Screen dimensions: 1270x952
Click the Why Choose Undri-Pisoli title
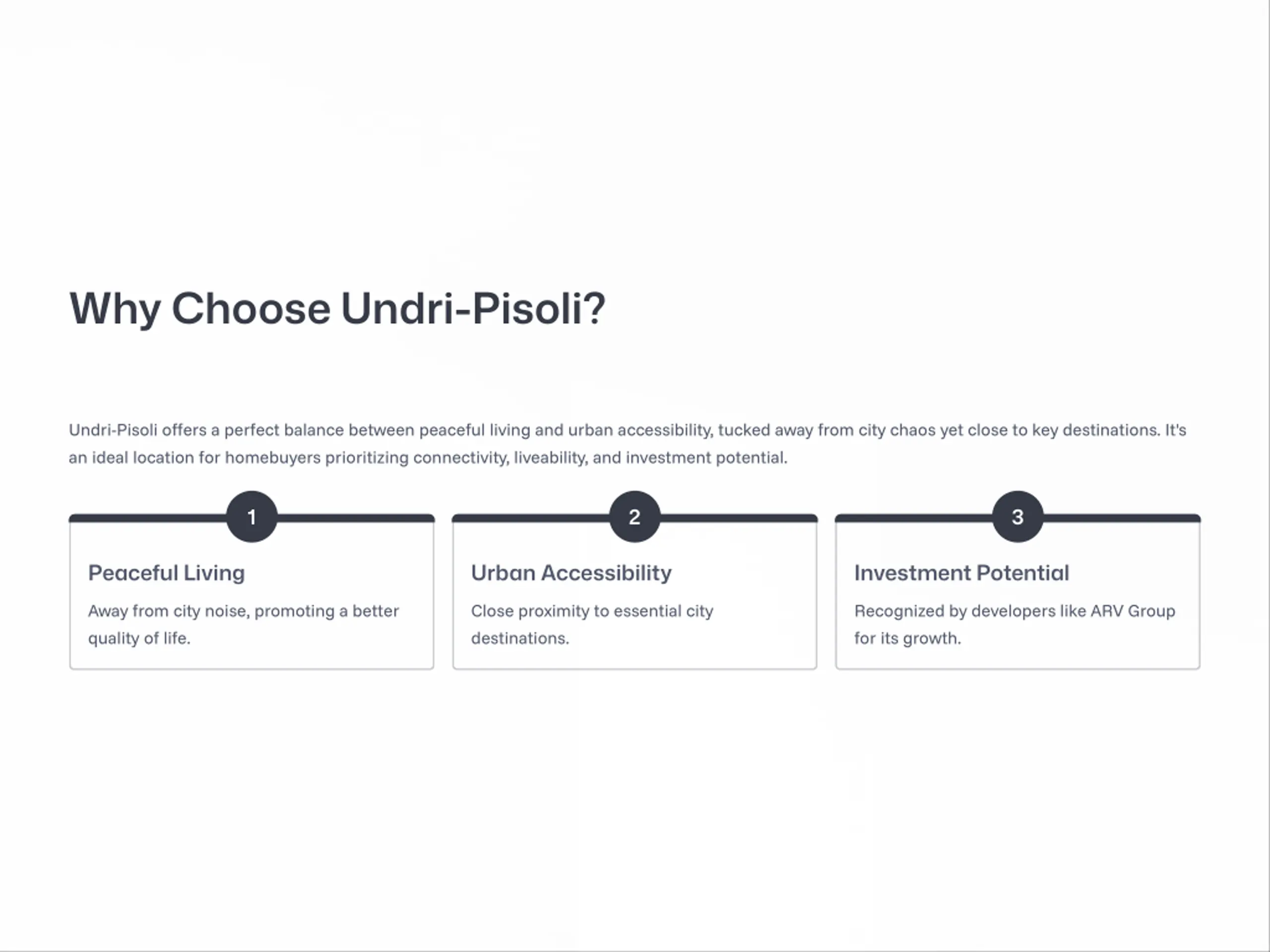point(337,309)
